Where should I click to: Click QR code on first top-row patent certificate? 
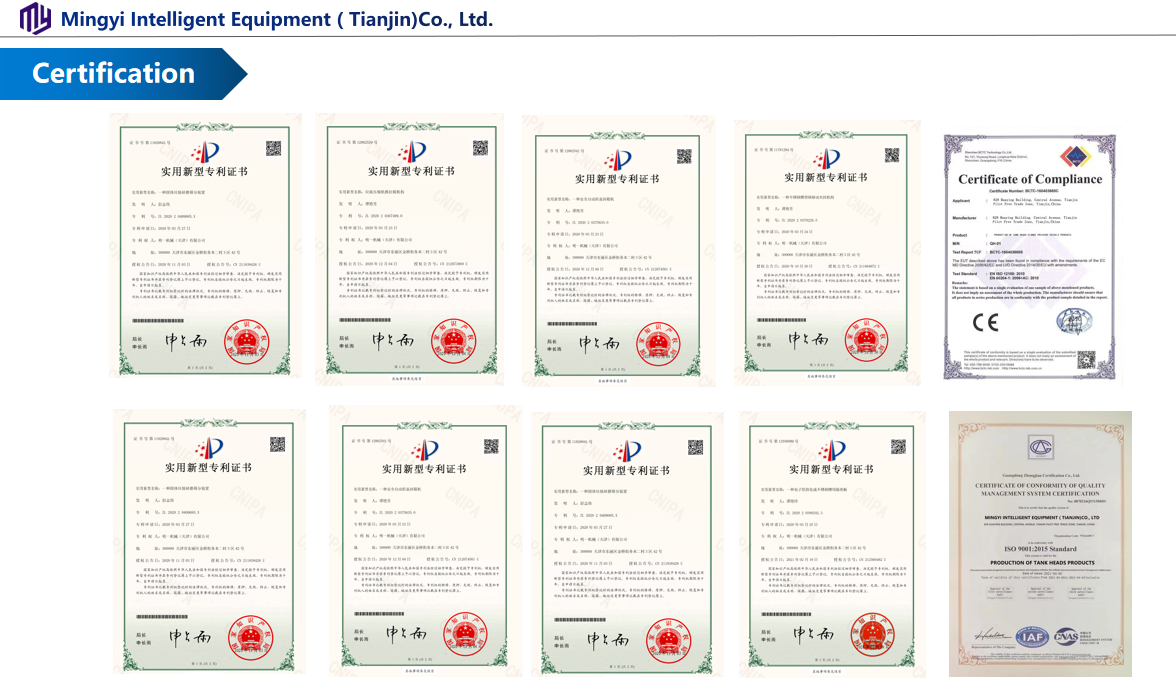tap(273, 148)
